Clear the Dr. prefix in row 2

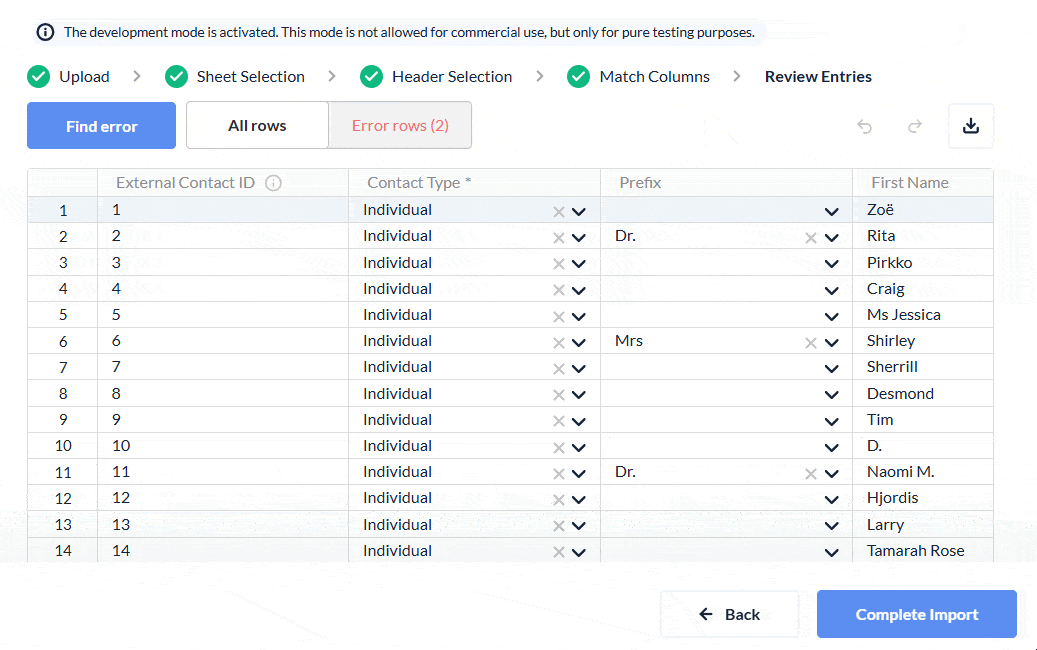pos(811,238)
